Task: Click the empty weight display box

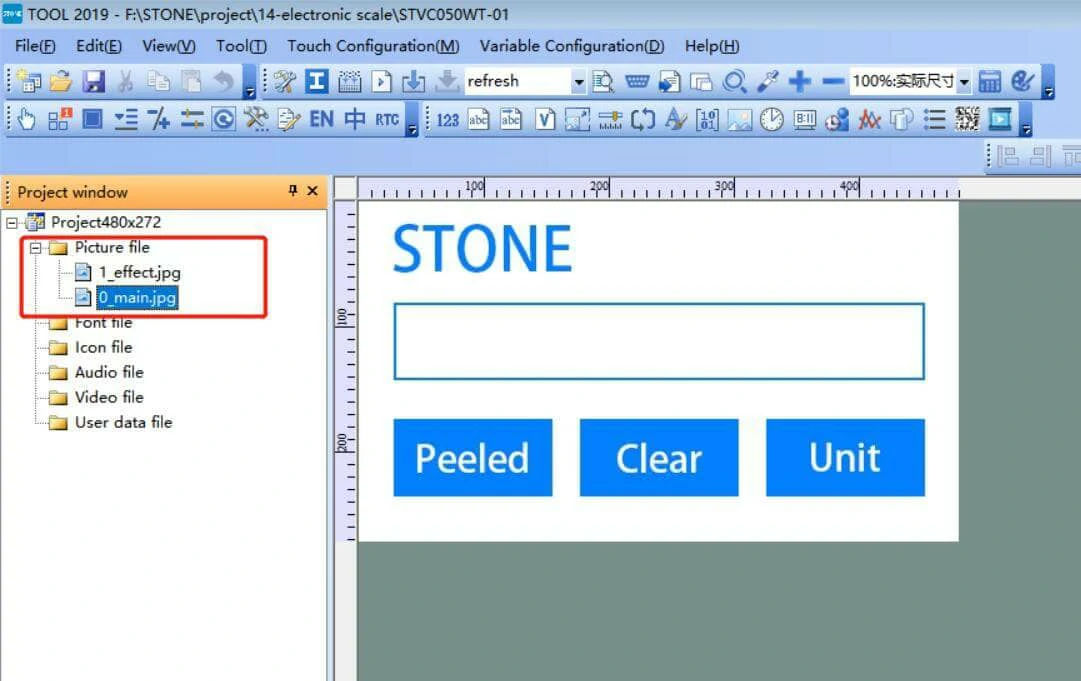Action: (658, 341)
